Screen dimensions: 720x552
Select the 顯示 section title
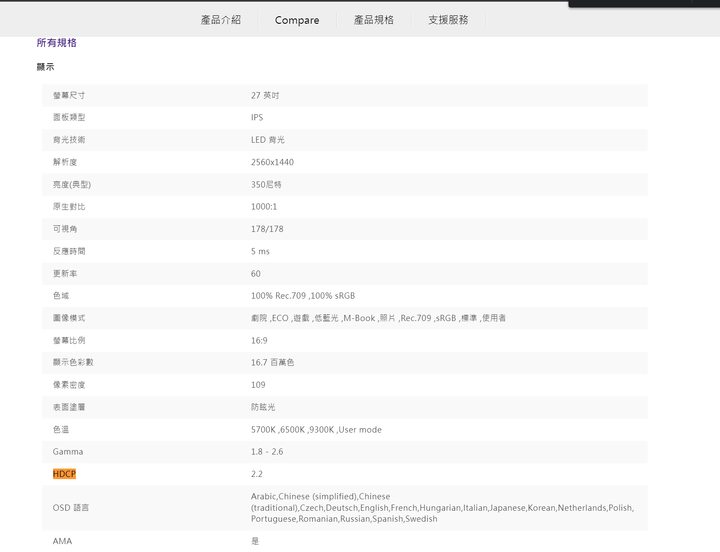click(45, 67)
